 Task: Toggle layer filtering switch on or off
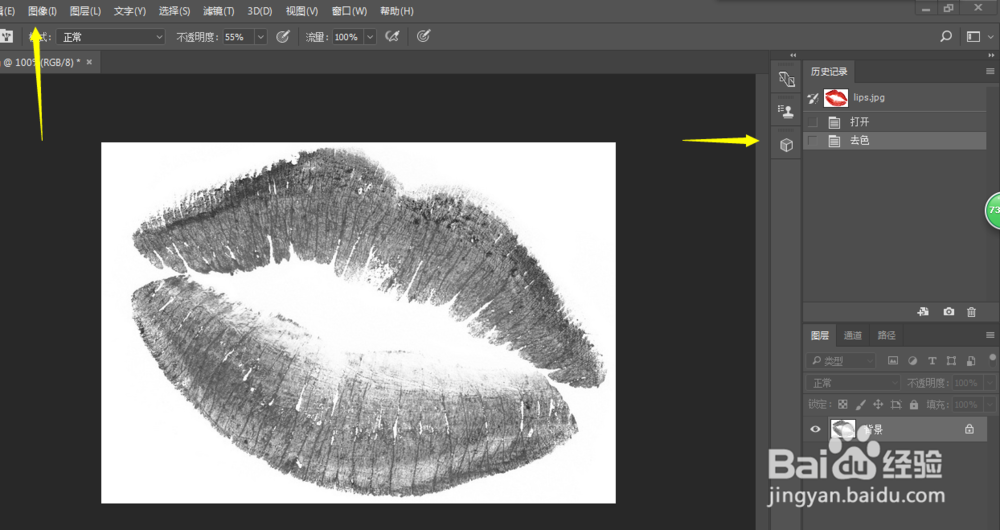tap(992, 358)
